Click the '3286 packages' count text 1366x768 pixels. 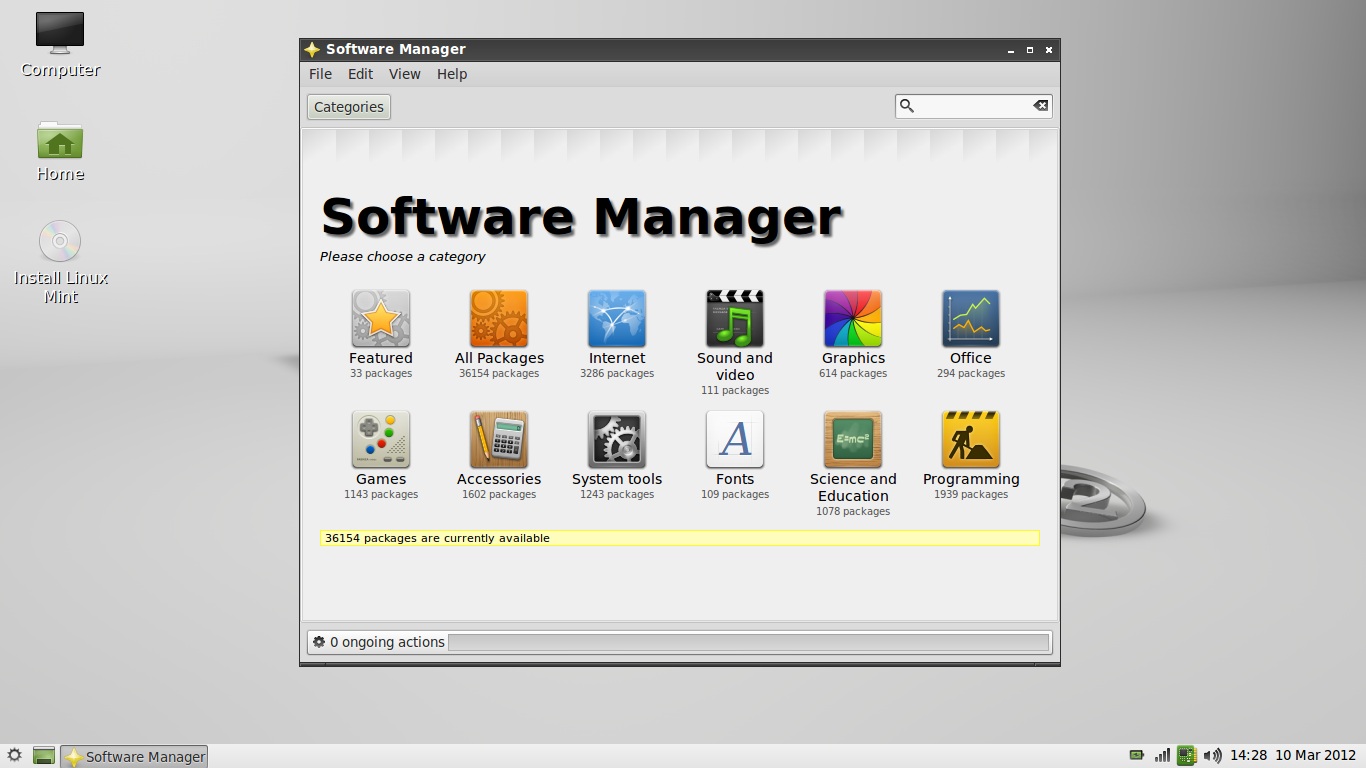coord(617,373)
